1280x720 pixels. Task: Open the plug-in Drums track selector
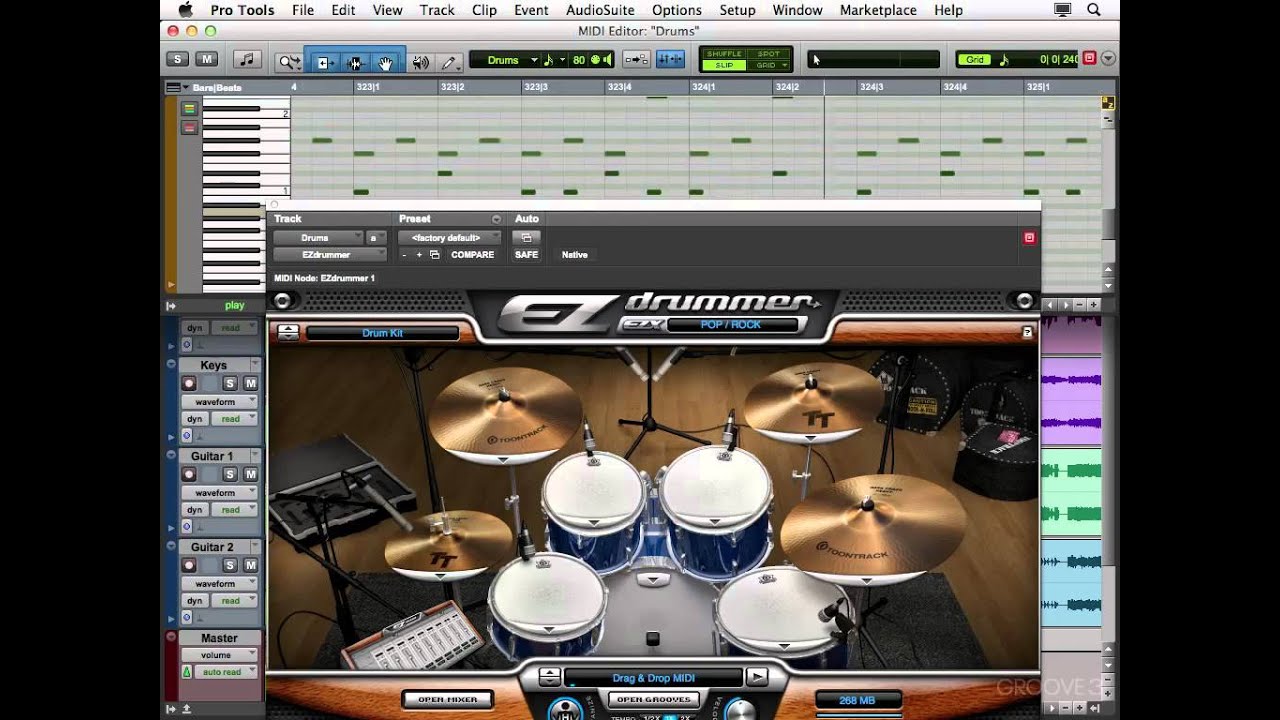click(318, 238)
